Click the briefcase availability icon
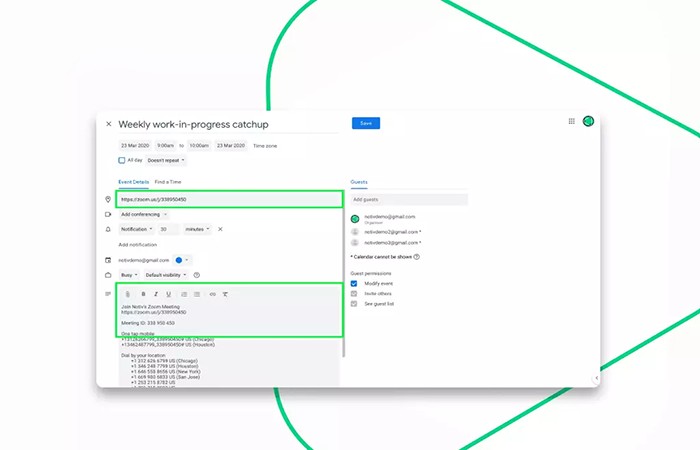 pos(108,275)
